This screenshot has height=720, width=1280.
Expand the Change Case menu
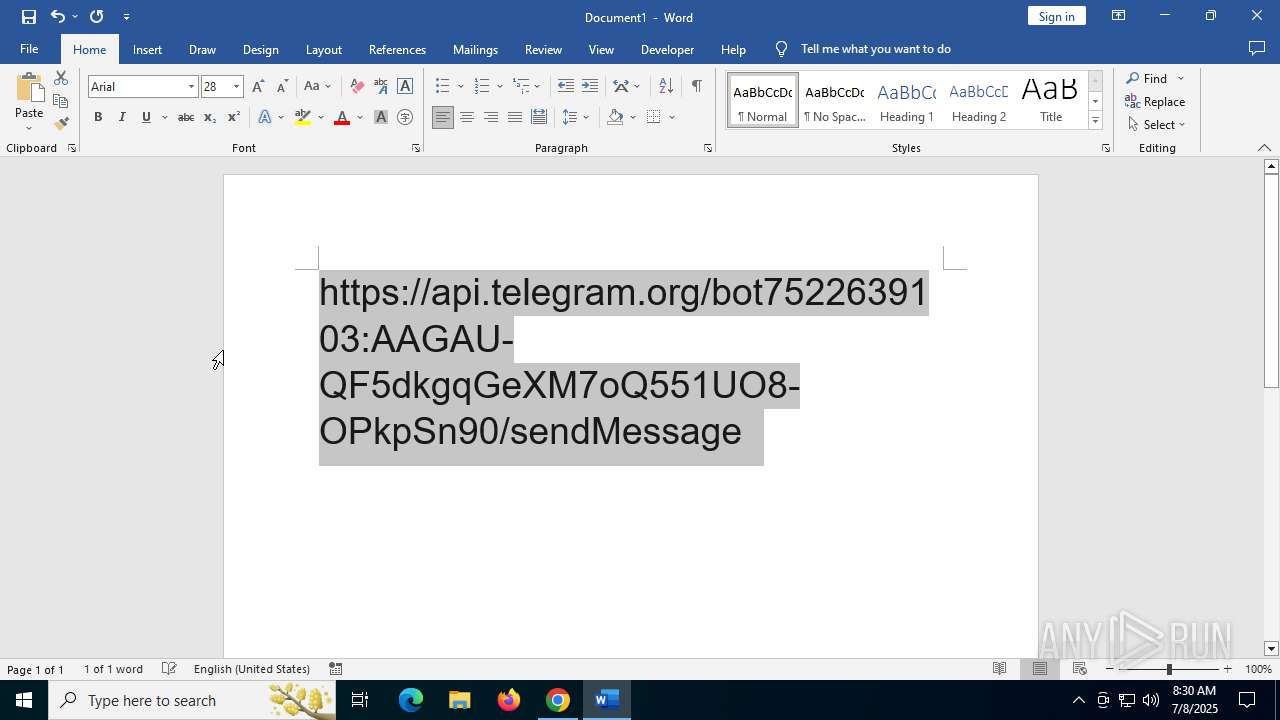click(318, 87)
